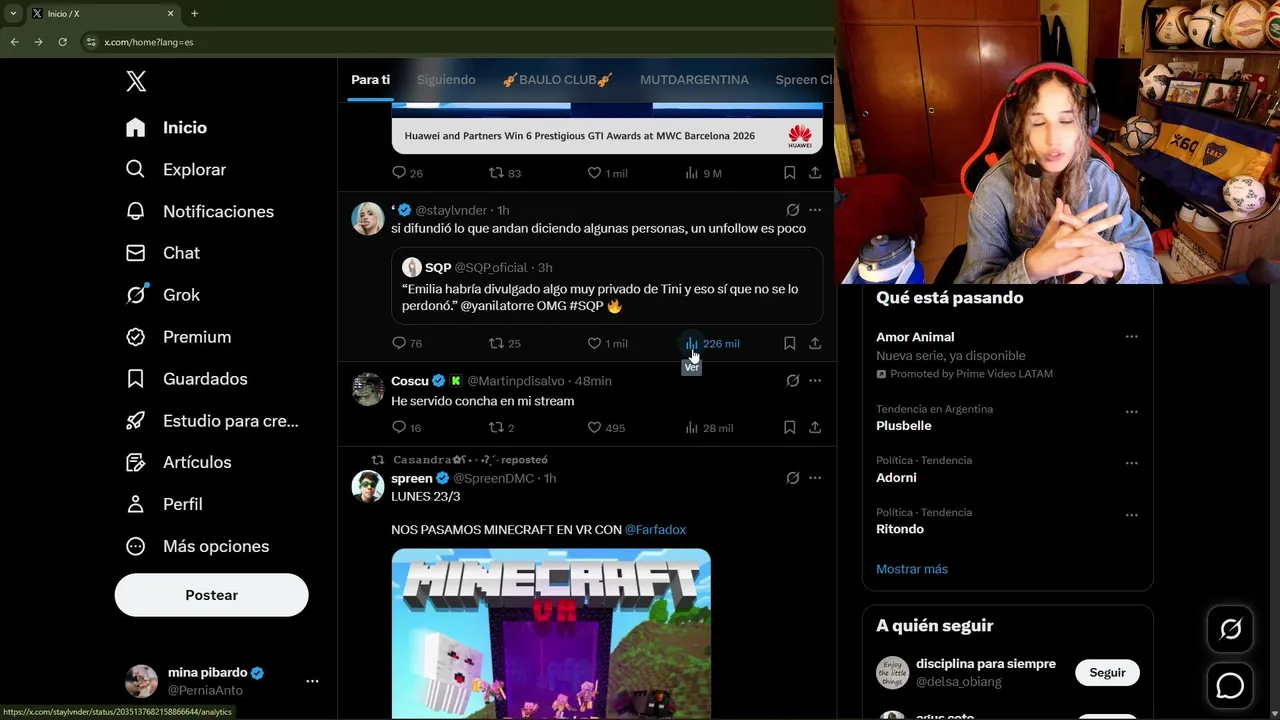
Task: Click the @Farfadox mention link
Action: point(655,529)
